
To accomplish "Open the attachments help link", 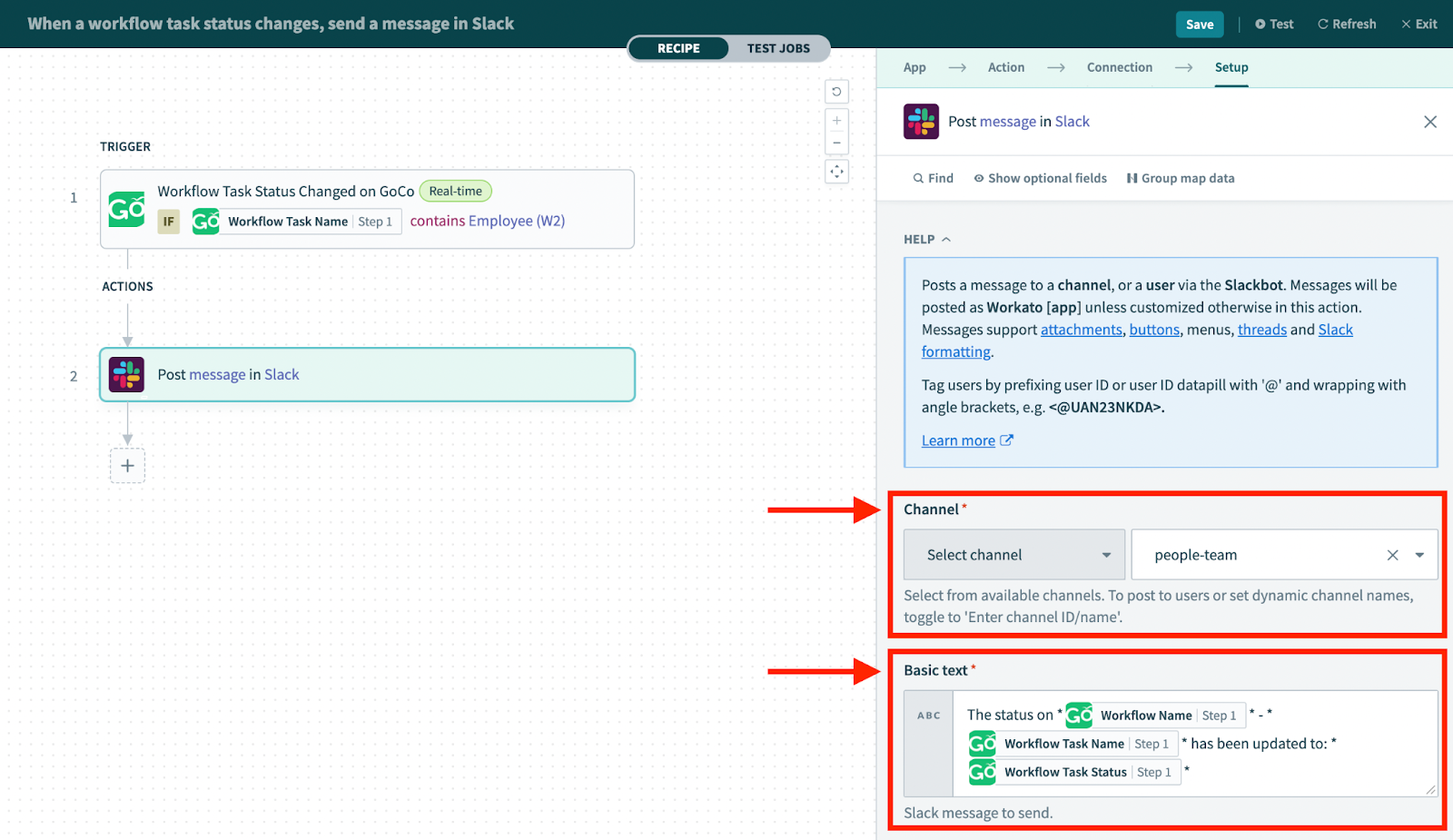I will tap(1082, 330).
